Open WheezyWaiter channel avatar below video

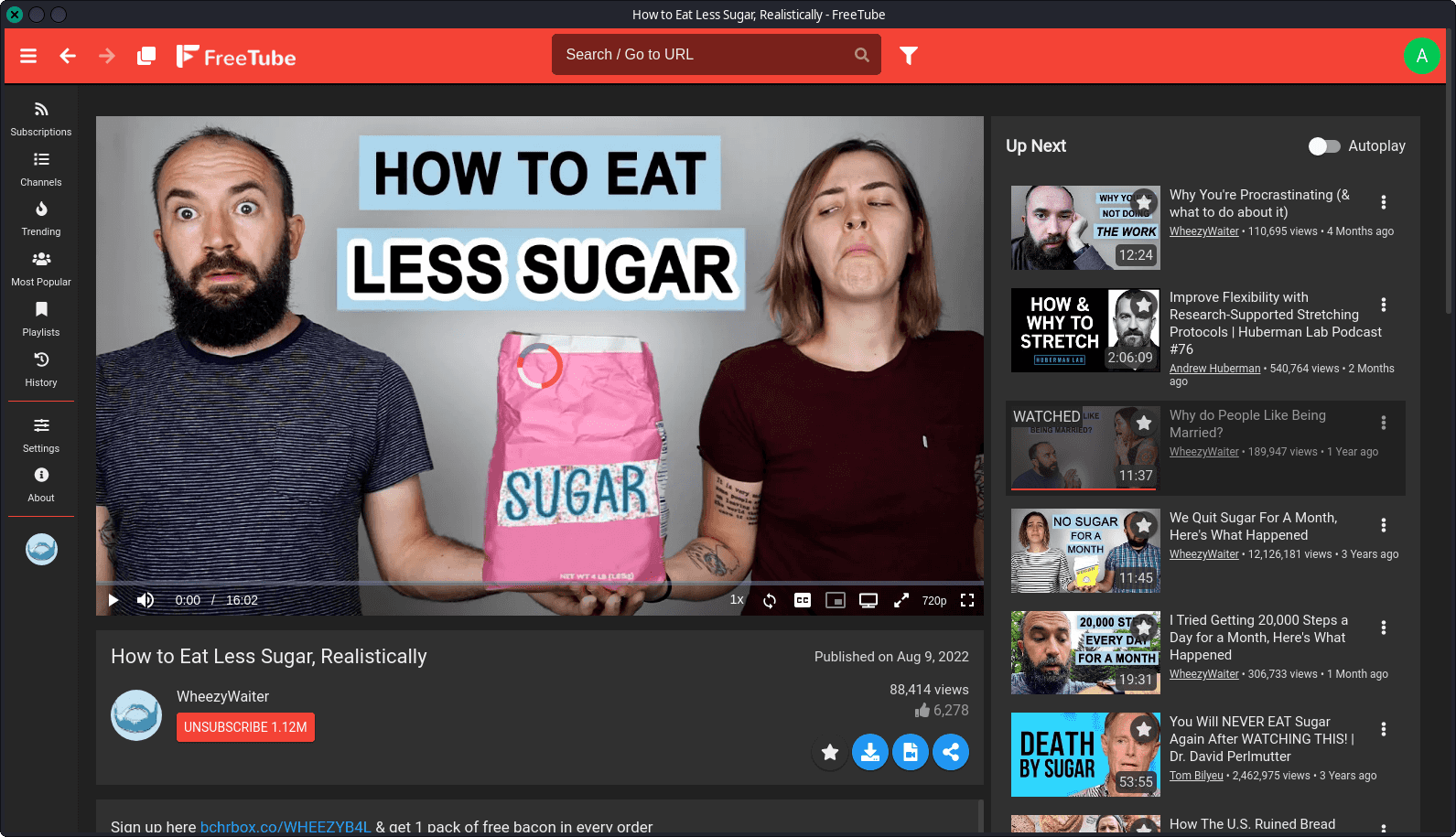136,715
